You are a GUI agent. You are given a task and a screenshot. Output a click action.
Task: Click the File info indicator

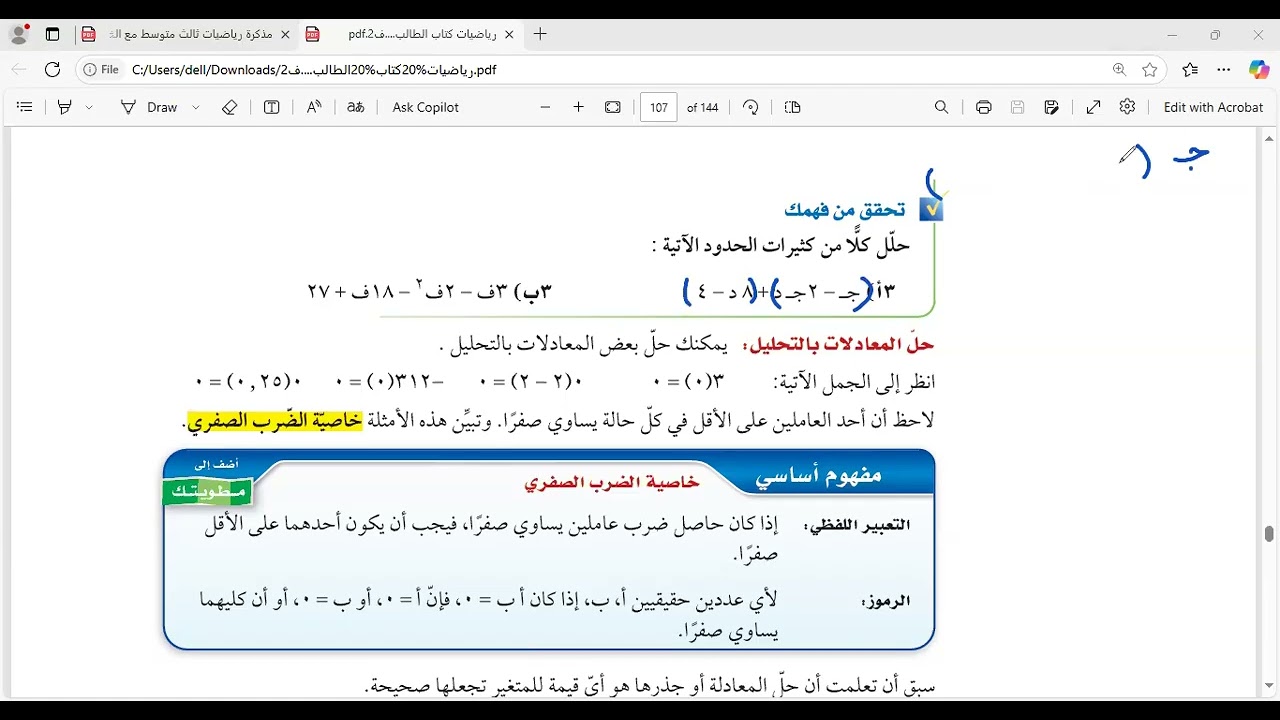(x=101, y=70)
